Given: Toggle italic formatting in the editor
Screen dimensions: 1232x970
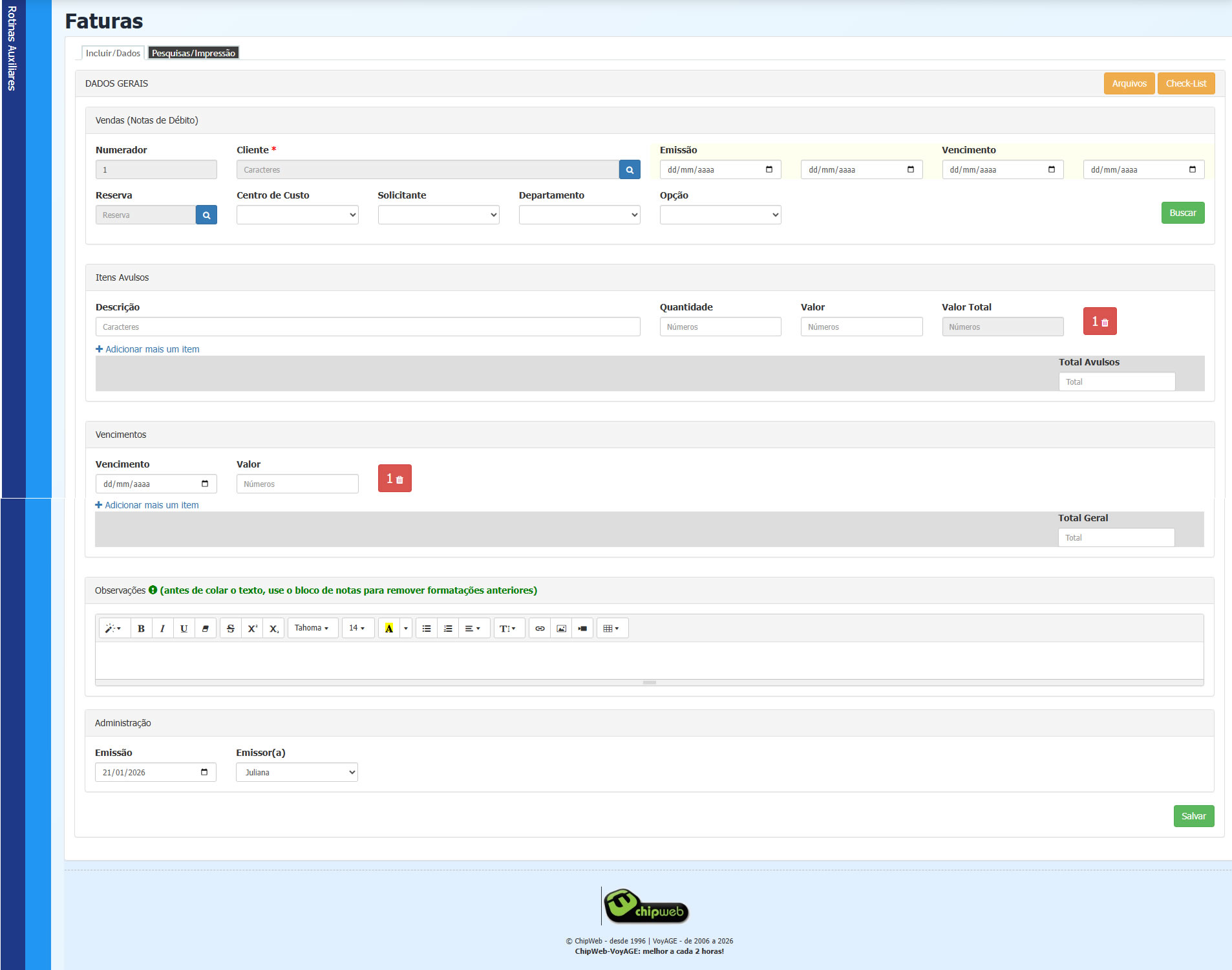Looking at the screenshot, I should click(x=162, y=629).
